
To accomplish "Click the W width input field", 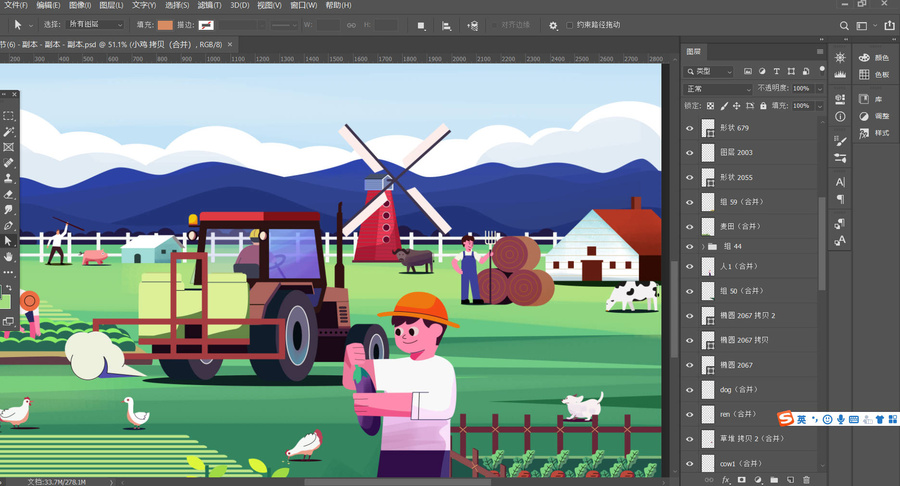I will click(x=328, y=25).
